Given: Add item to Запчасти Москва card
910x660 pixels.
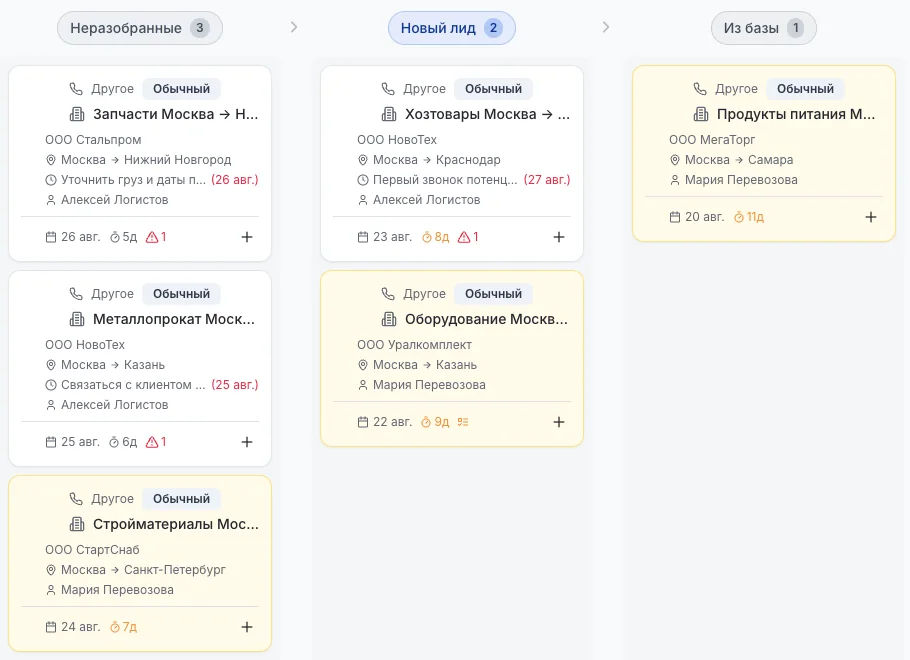Looking at the screenshot, I should point(247,237).
